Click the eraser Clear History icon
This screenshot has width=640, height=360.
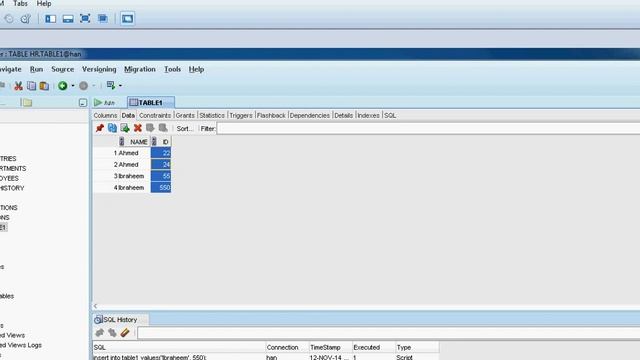tap(125, 333)
